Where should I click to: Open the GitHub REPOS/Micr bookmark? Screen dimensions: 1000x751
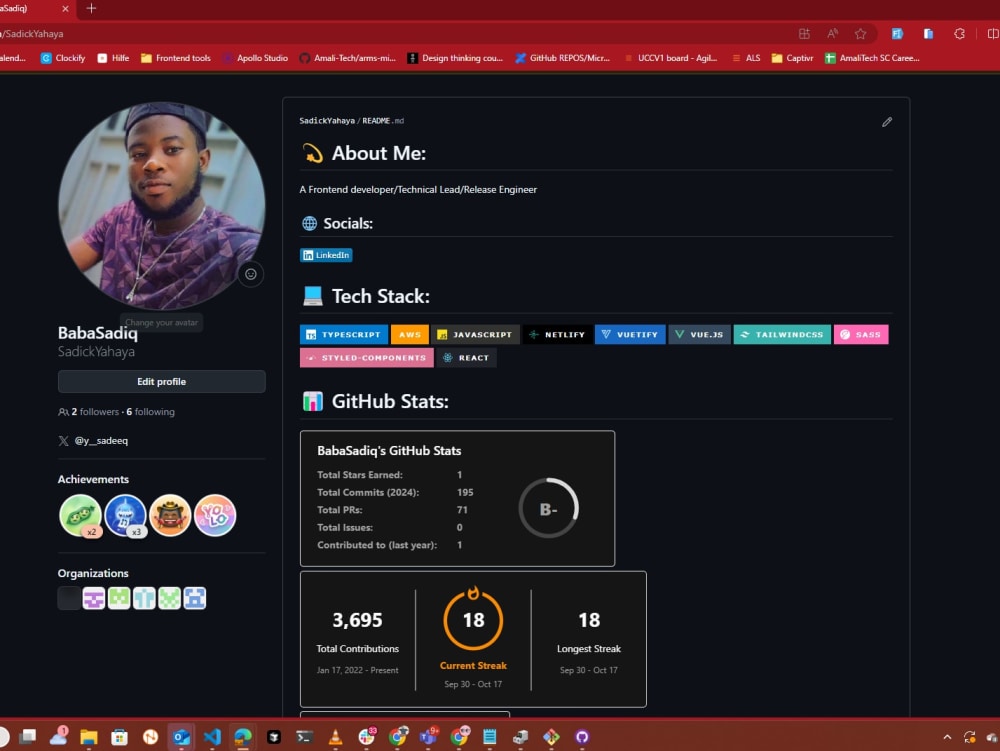(562, 58)
